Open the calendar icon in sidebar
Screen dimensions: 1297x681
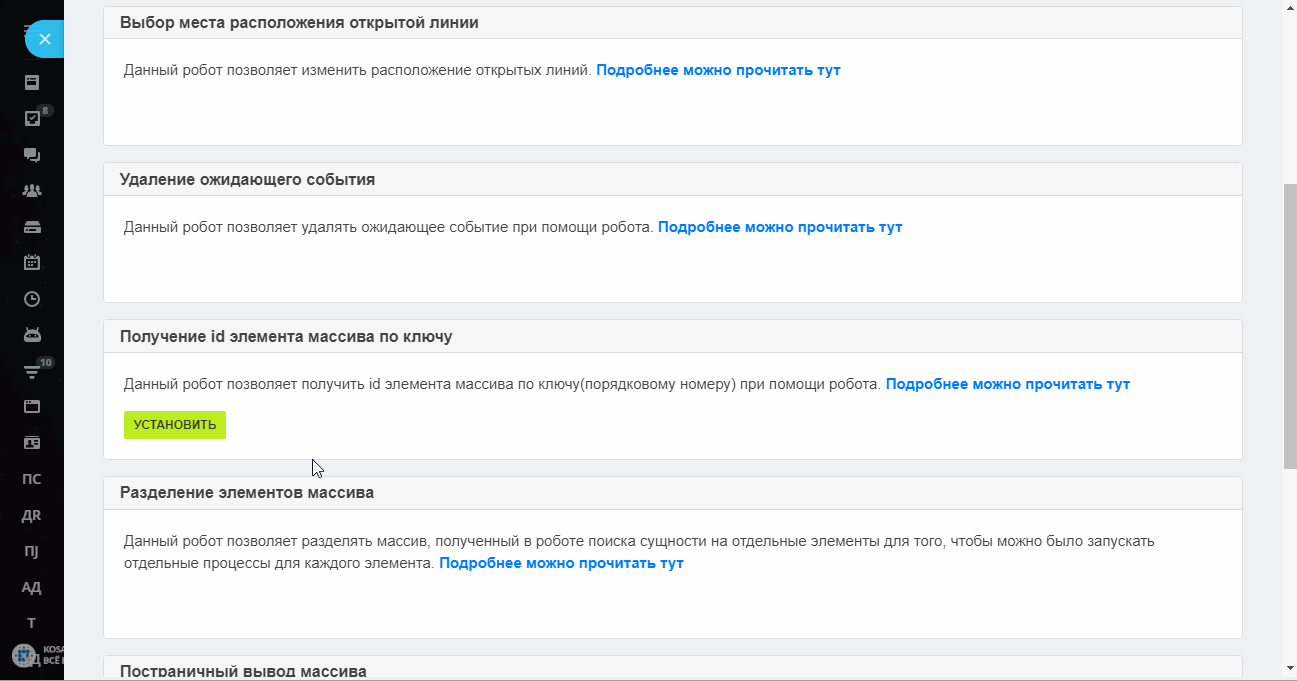pyautogui.click(x=32, y=262)
